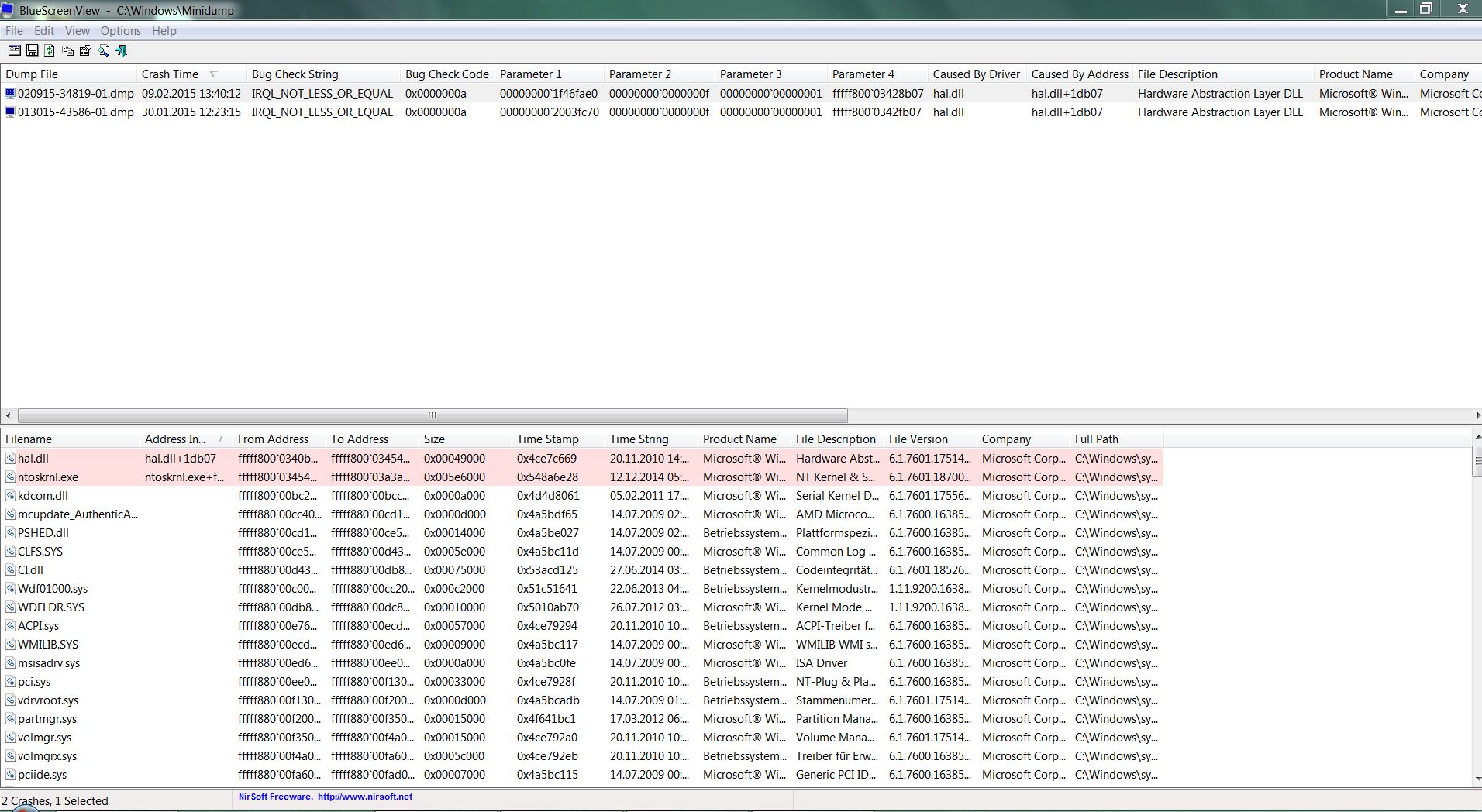Sort by Caused By Address column header
Image resolution: width=1482 pixels, height=812 pixels.
click(x=1080, y=74)
